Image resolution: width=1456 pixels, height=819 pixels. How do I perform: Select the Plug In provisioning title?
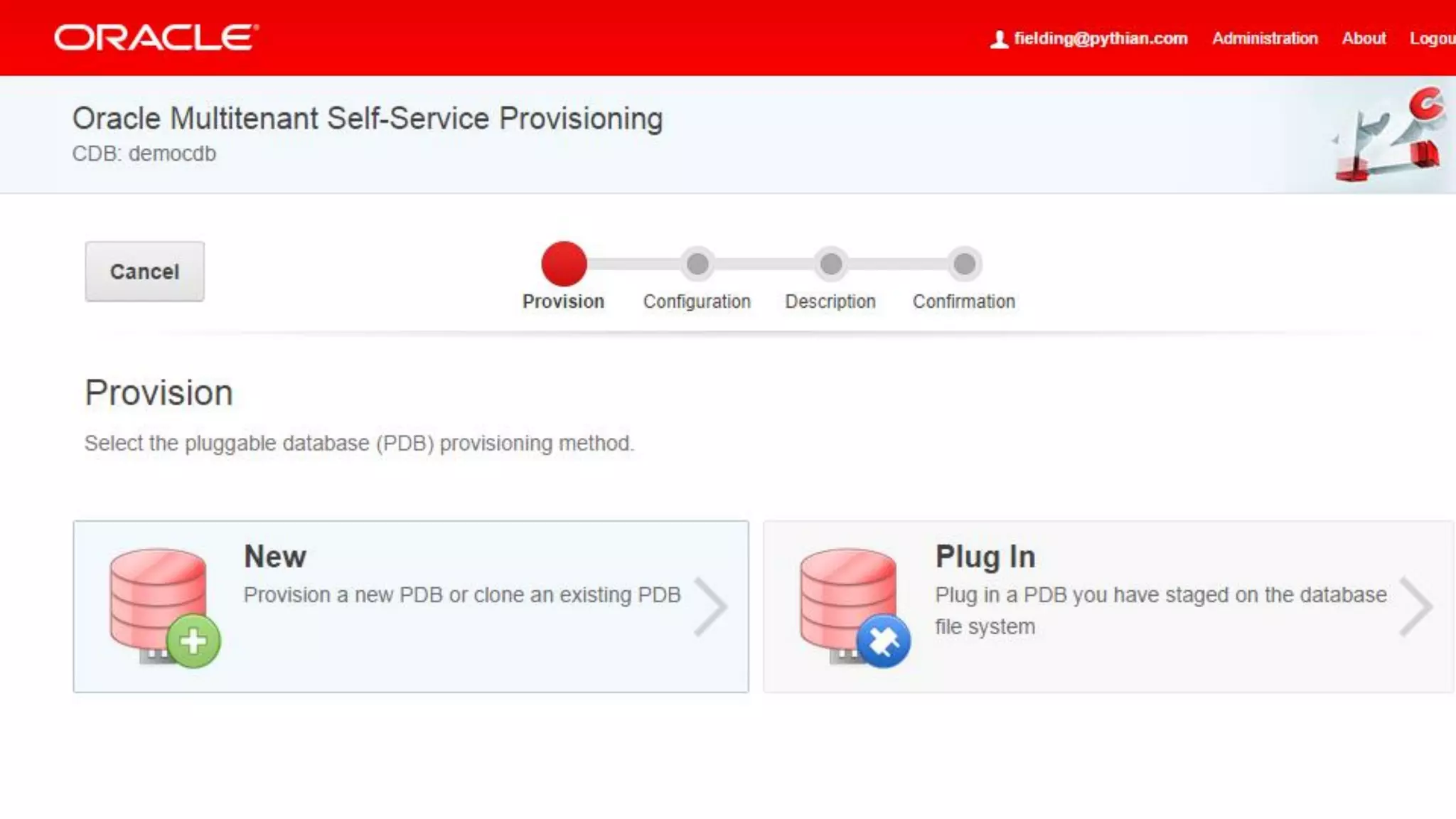tap(985, 557)
